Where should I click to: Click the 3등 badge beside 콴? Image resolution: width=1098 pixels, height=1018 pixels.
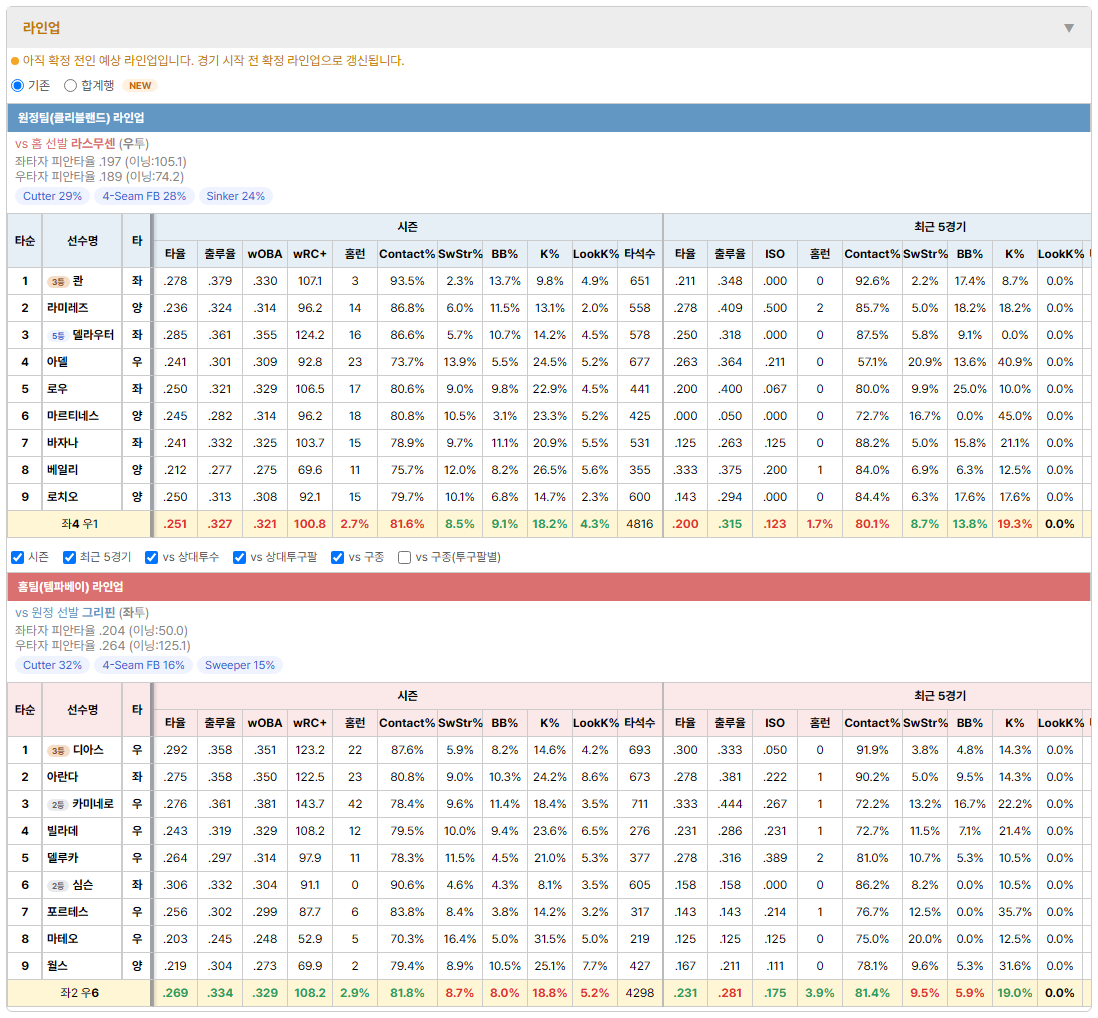[x=57, y=281]
